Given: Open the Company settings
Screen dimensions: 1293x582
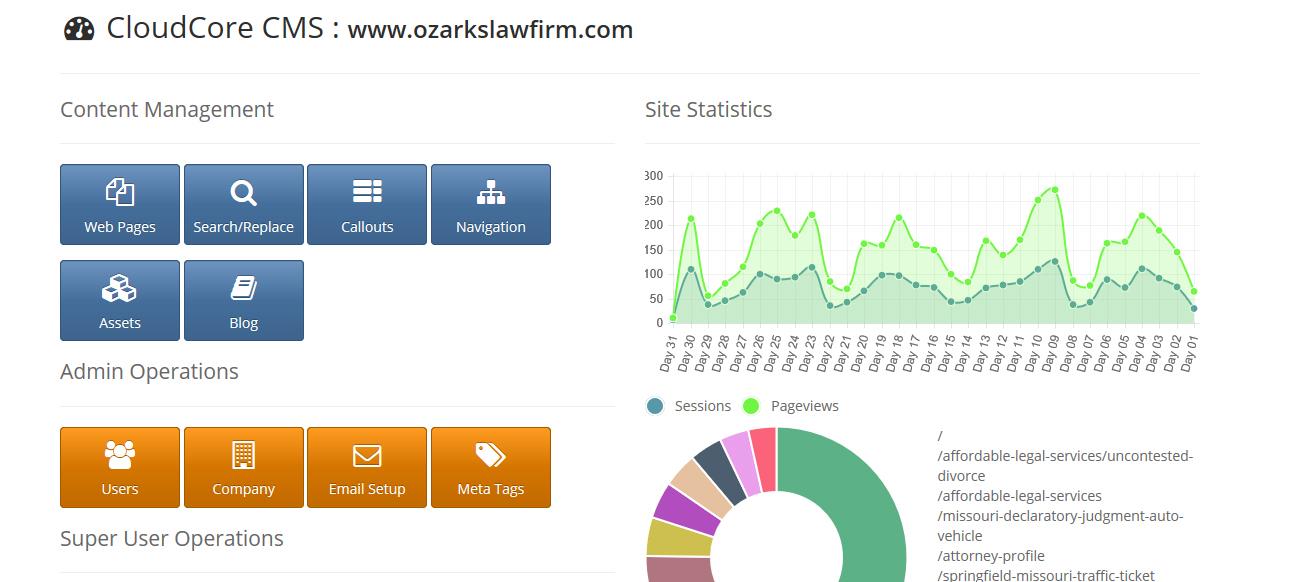Looking at the screenshot, I should [243, 468].
